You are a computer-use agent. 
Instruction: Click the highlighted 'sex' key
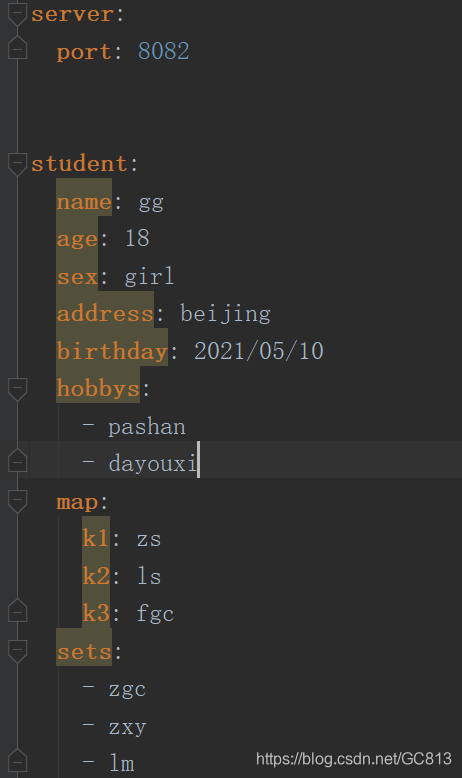coord(77,277)
